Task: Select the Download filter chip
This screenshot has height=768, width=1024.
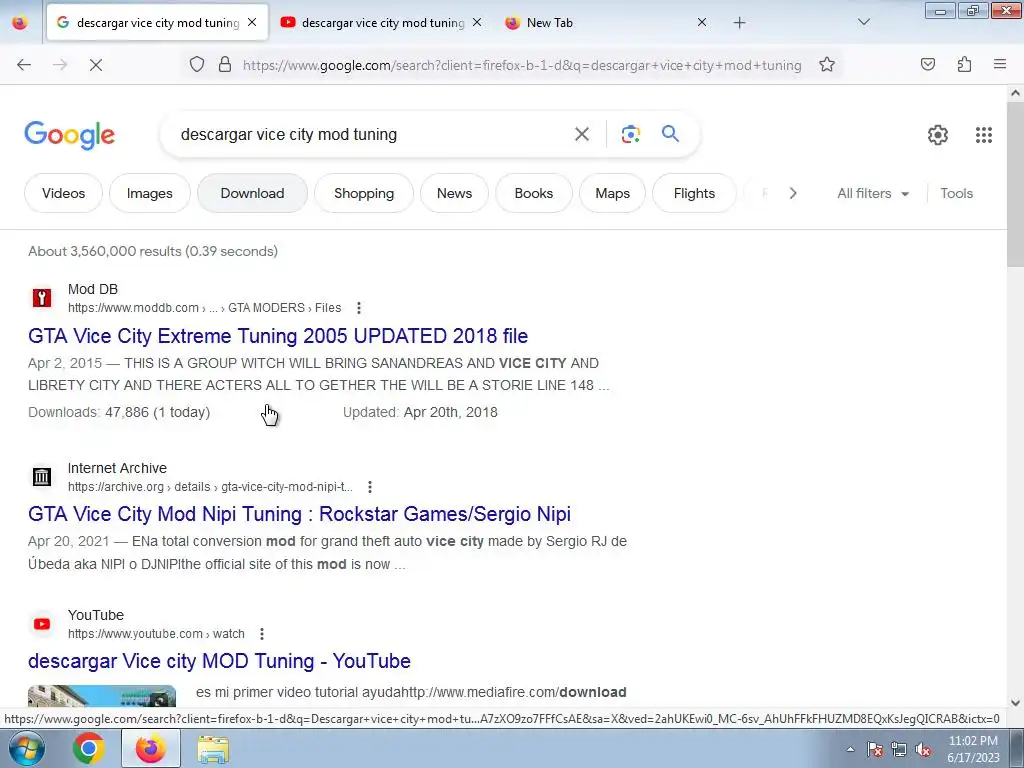Action: click(x=252, y=193)
